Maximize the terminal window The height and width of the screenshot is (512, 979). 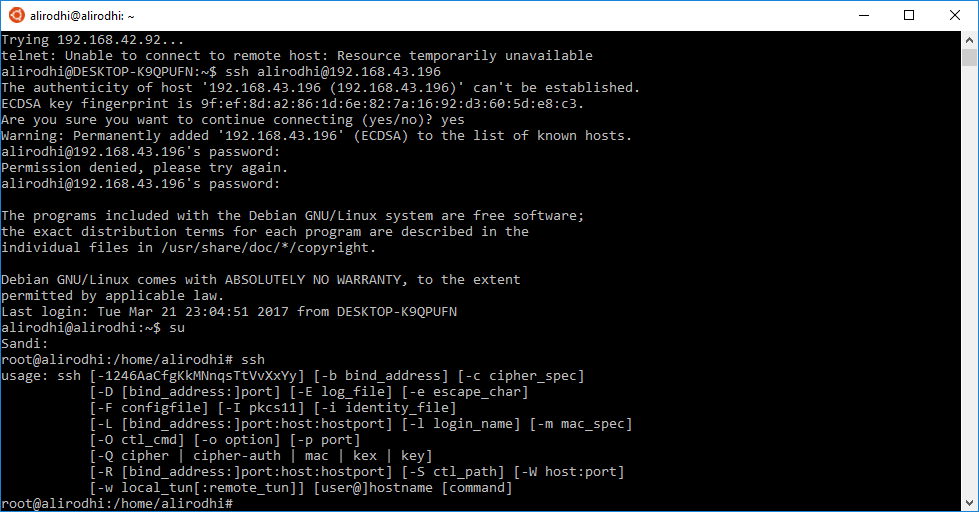click(909, 16)
